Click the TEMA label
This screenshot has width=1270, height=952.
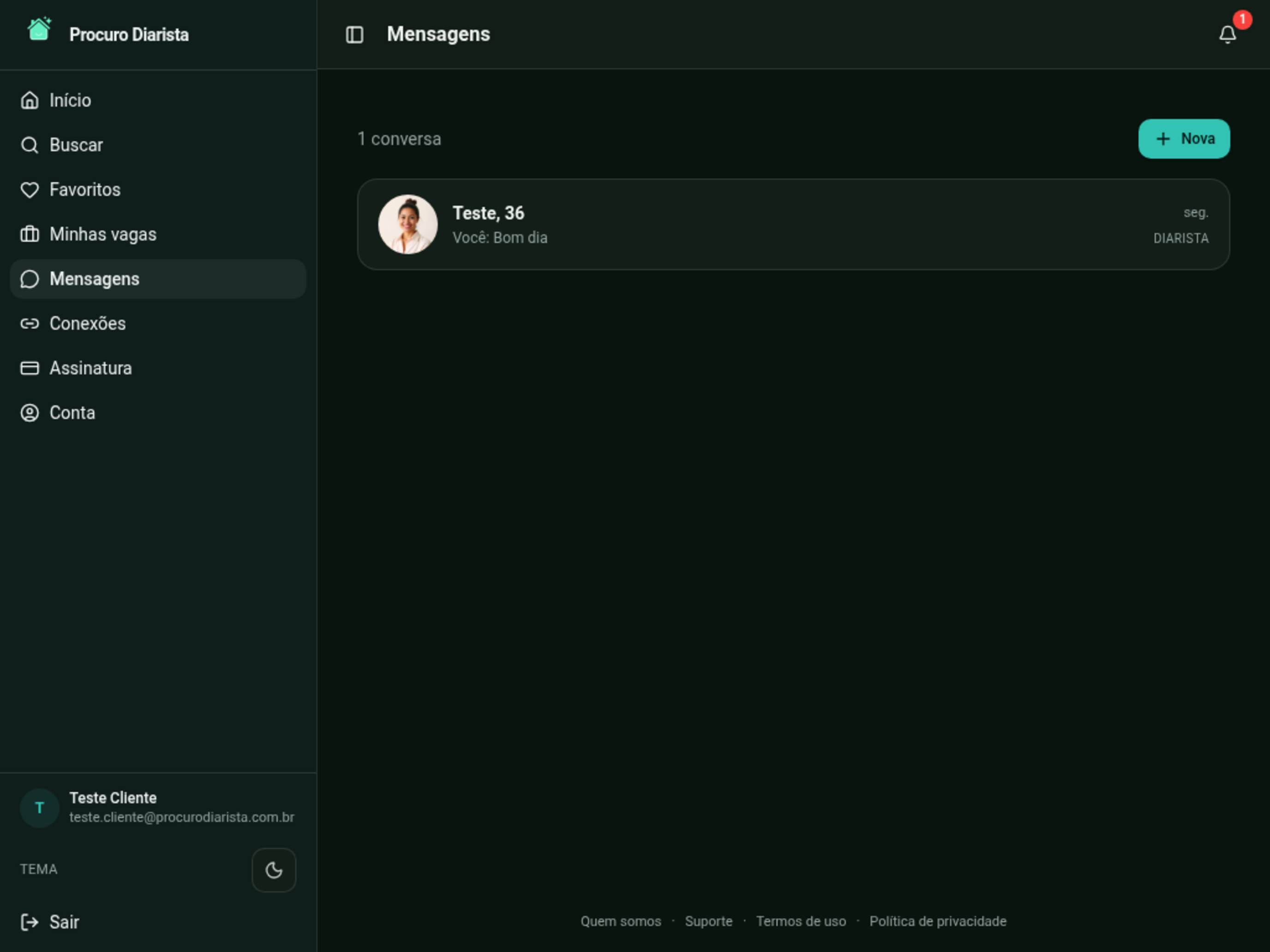38,869
